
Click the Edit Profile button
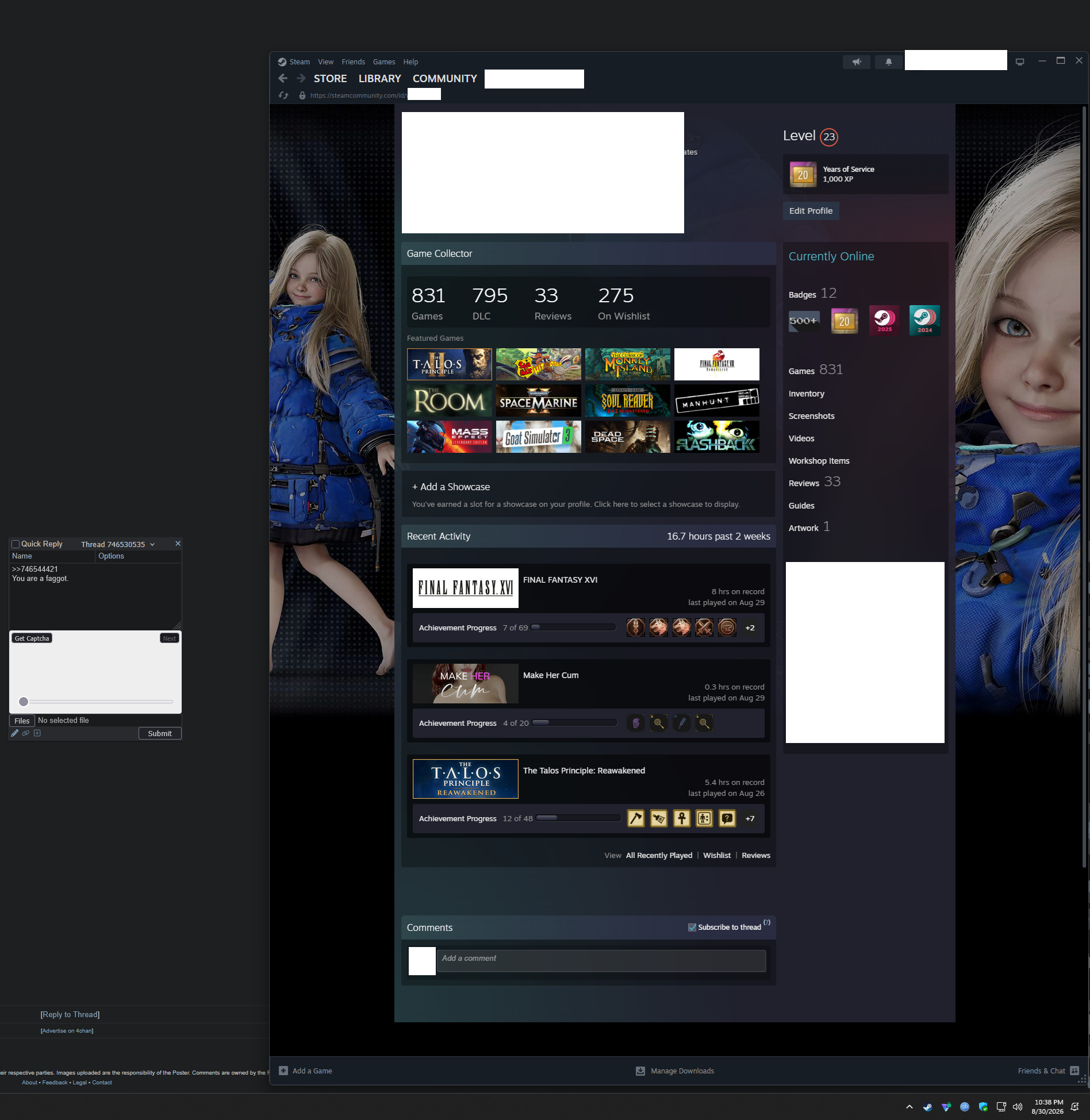coord(811,211)
